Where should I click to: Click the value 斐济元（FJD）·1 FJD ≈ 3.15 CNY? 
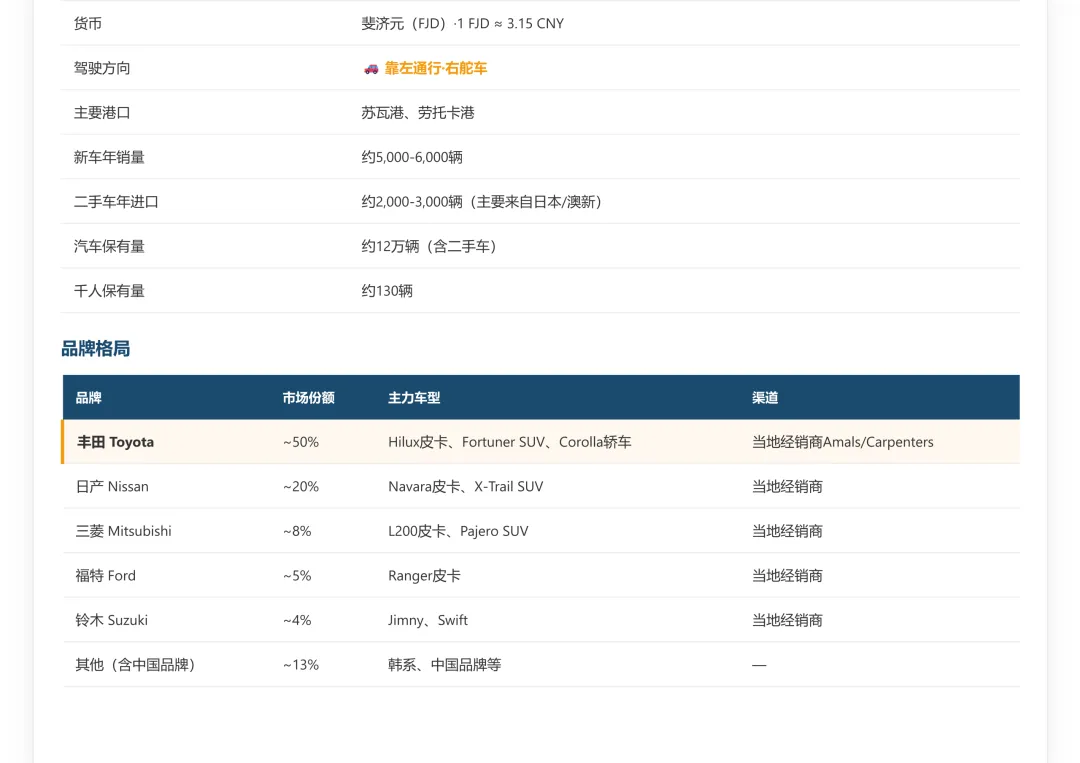pos(462,23)
